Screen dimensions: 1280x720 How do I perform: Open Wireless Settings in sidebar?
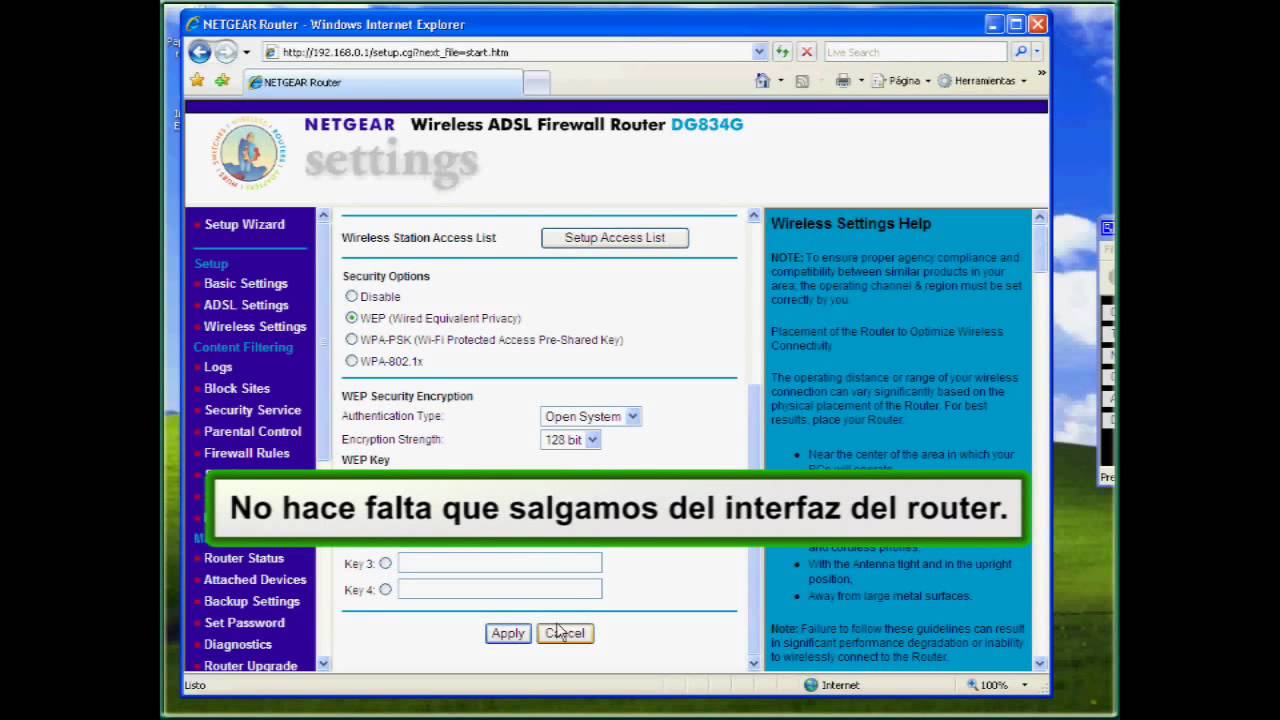(x=255, y=327)
